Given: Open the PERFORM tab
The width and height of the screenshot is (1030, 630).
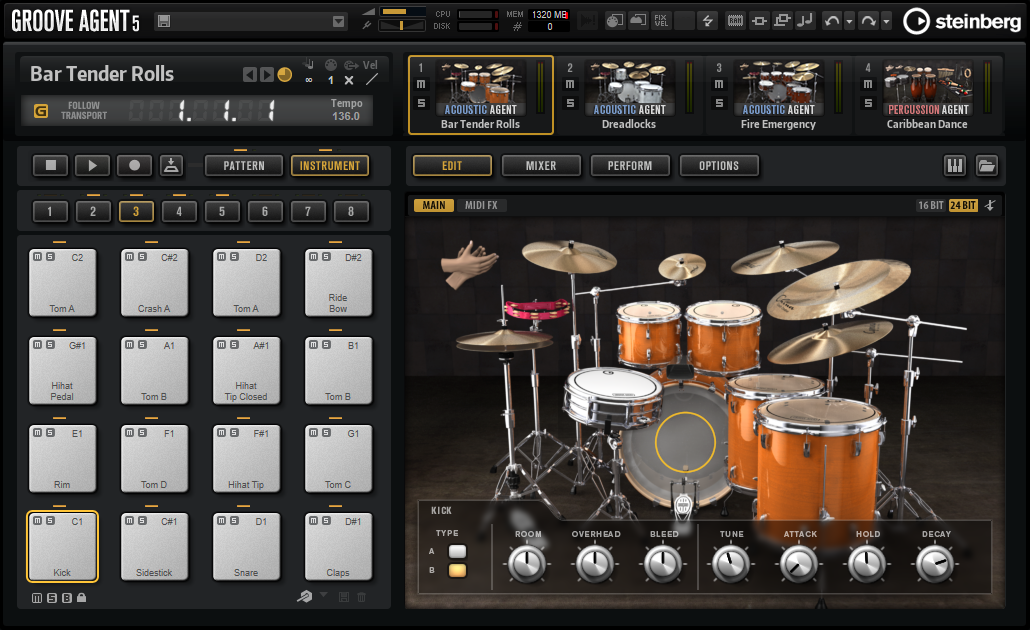Looking at the screenshot, I should coord(630,166).
